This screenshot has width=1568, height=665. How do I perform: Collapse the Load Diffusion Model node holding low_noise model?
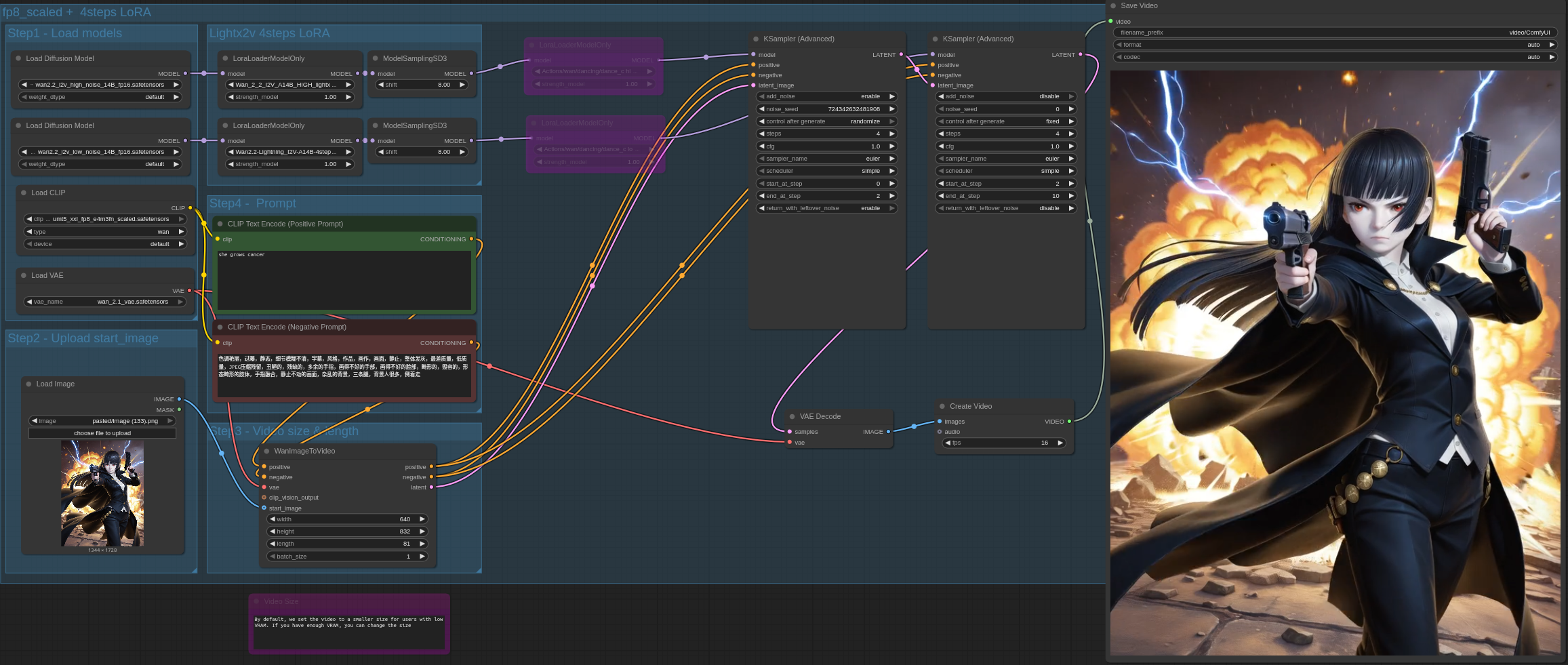(x=18, y=125)
